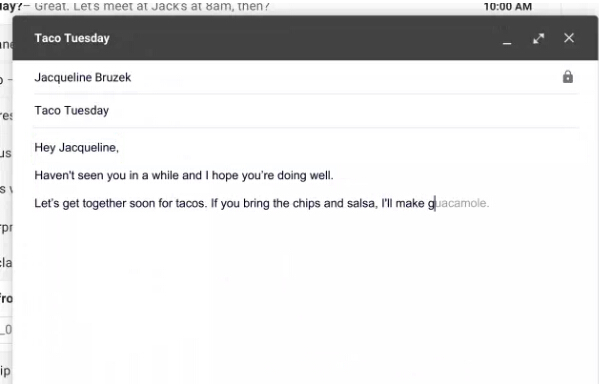Screen dimensions: 599x391
Task: Click the word 'chips' in the last sentence
Action: (x=306, y=204)
